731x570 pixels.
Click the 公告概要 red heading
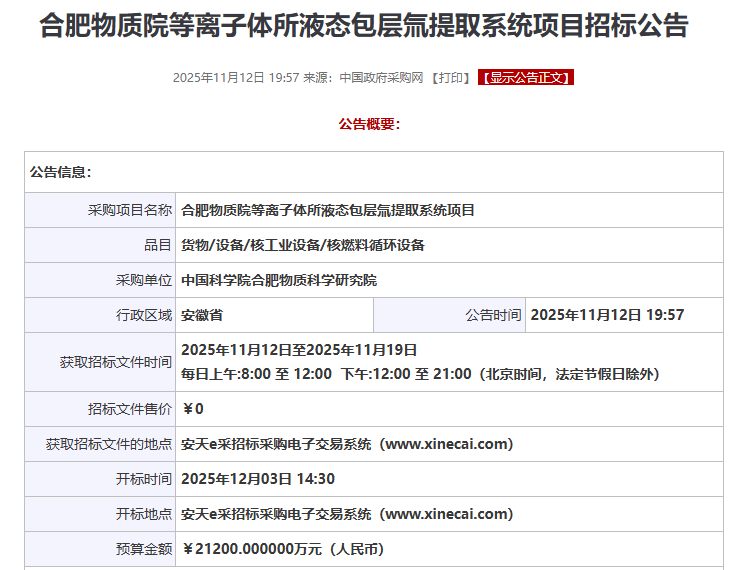point(369,124)
